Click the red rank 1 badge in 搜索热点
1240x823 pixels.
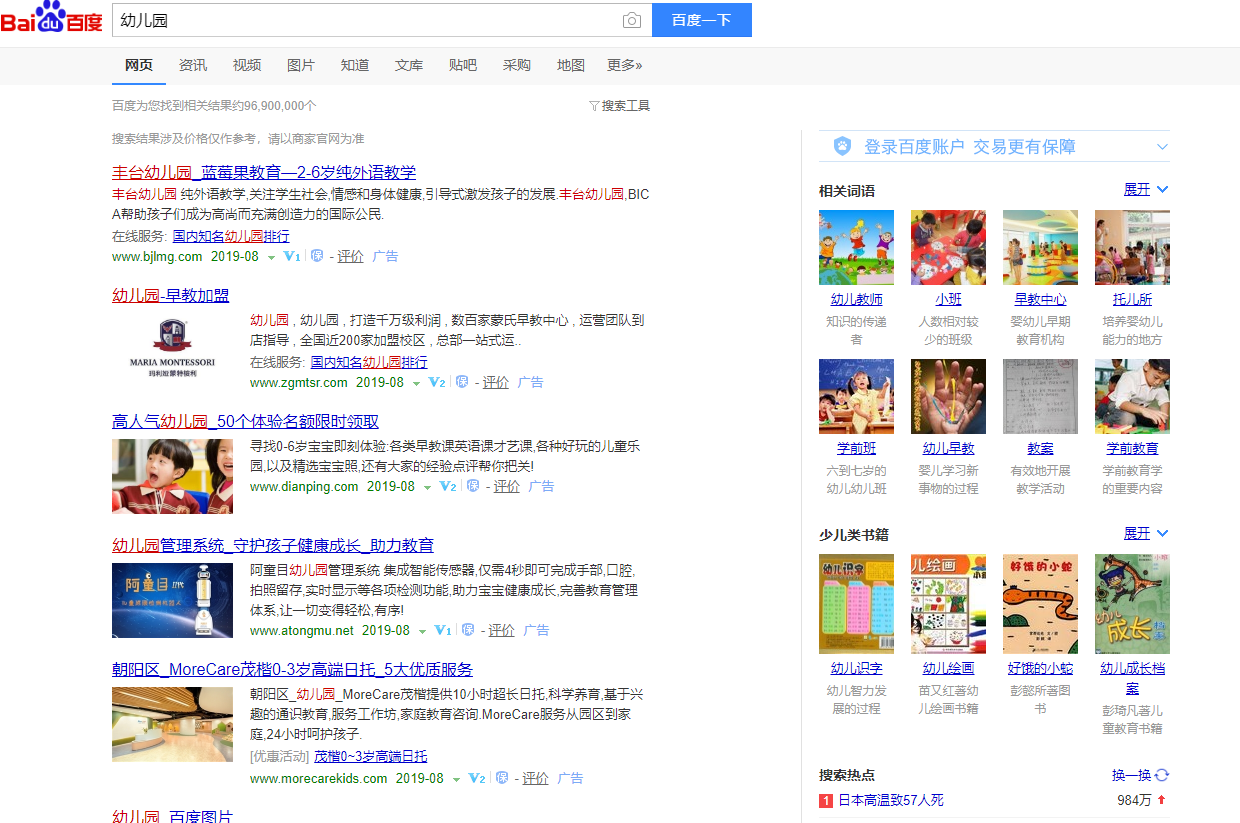pyautogui.click(x=826, y=801)
